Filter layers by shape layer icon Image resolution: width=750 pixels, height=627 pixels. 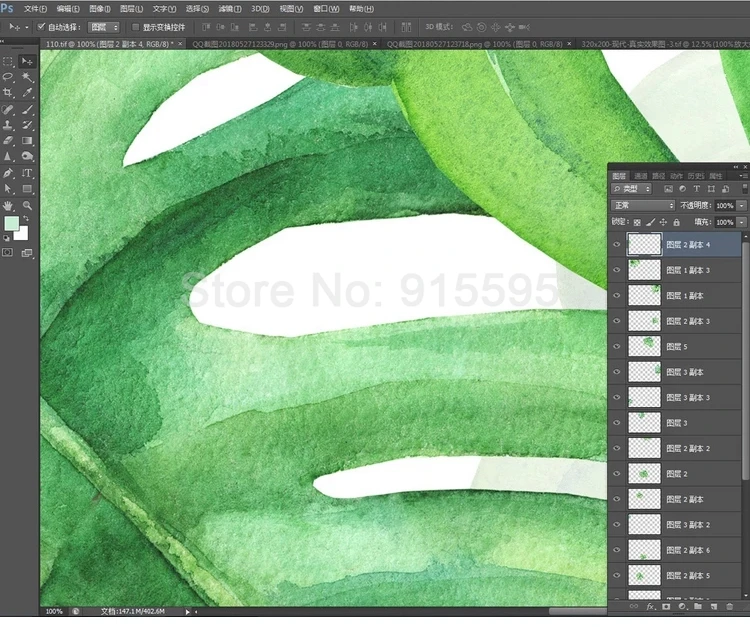tap(711, 189)
